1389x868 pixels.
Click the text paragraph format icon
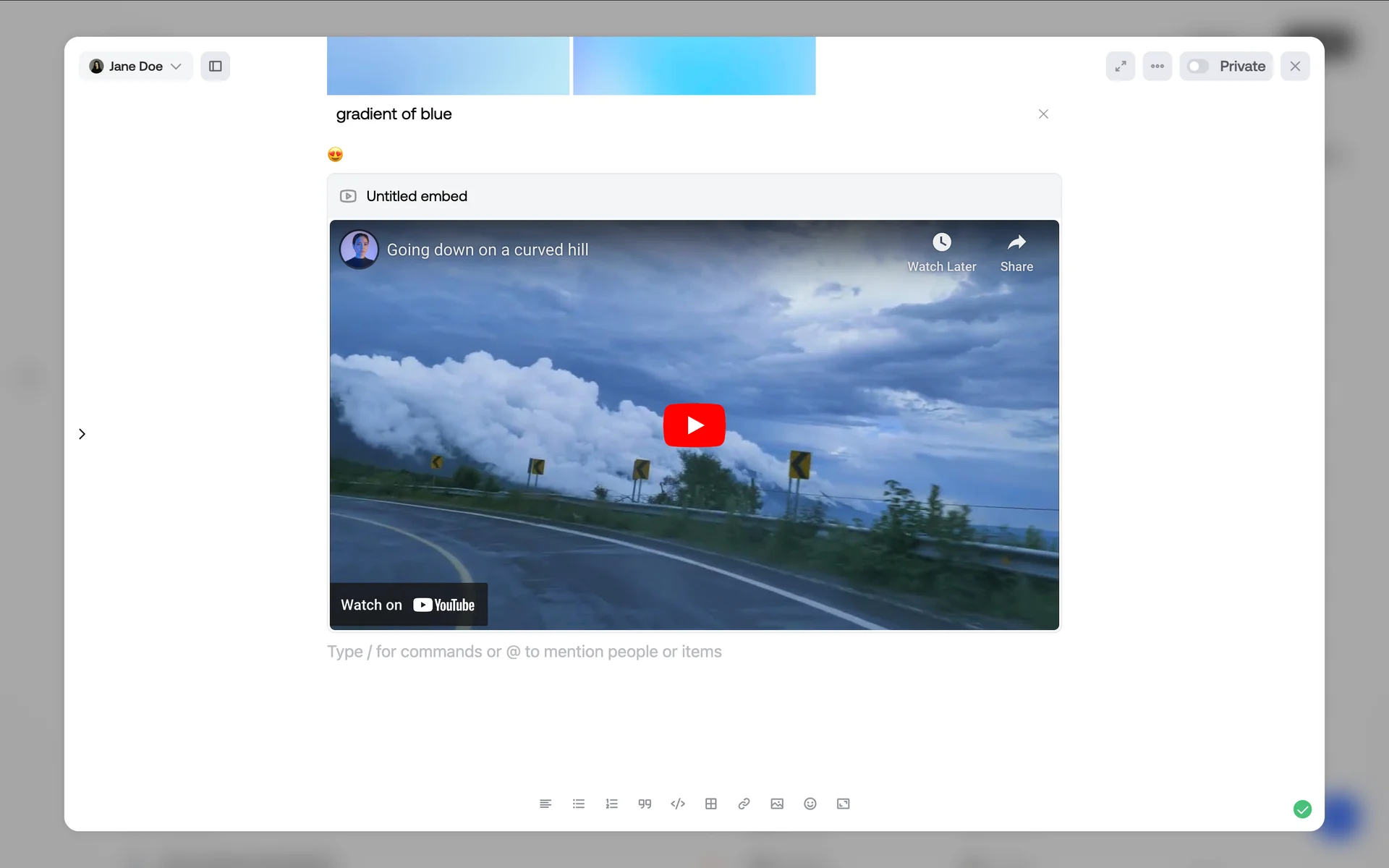pos(545,804)
